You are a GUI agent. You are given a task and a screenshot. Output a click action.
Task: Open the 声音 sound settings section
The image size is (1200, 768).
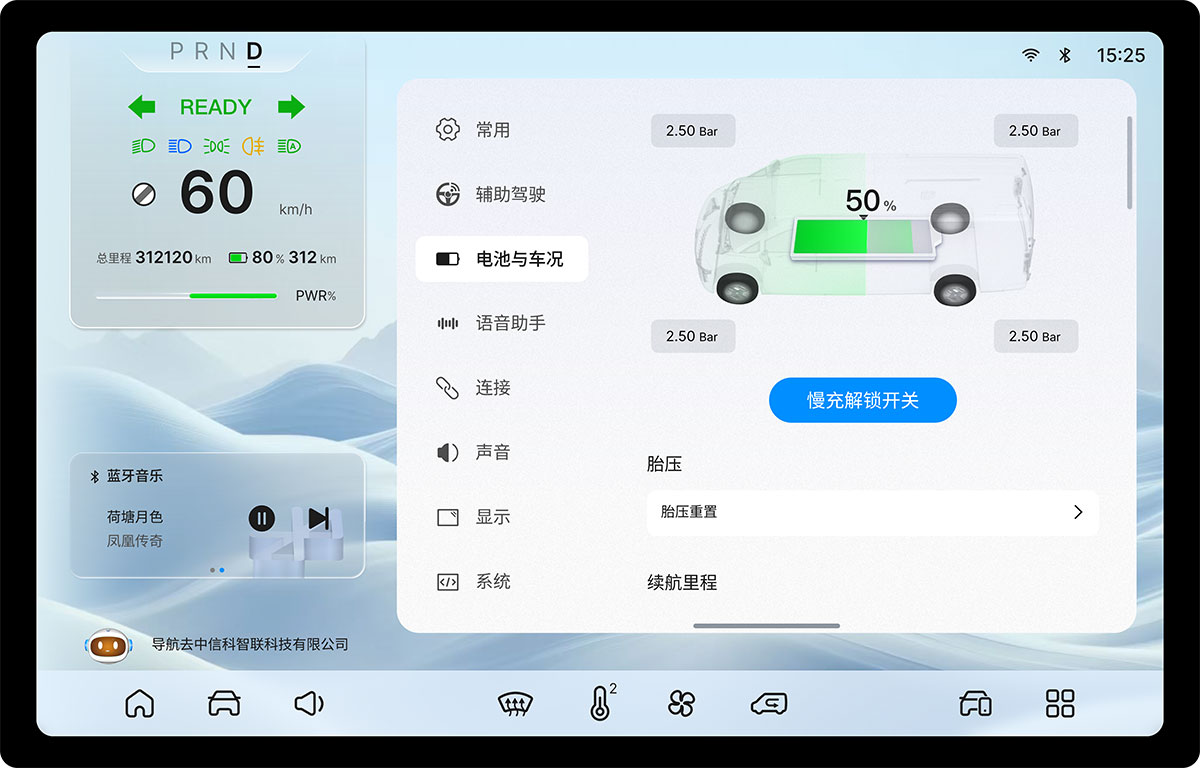coord(503,452)
